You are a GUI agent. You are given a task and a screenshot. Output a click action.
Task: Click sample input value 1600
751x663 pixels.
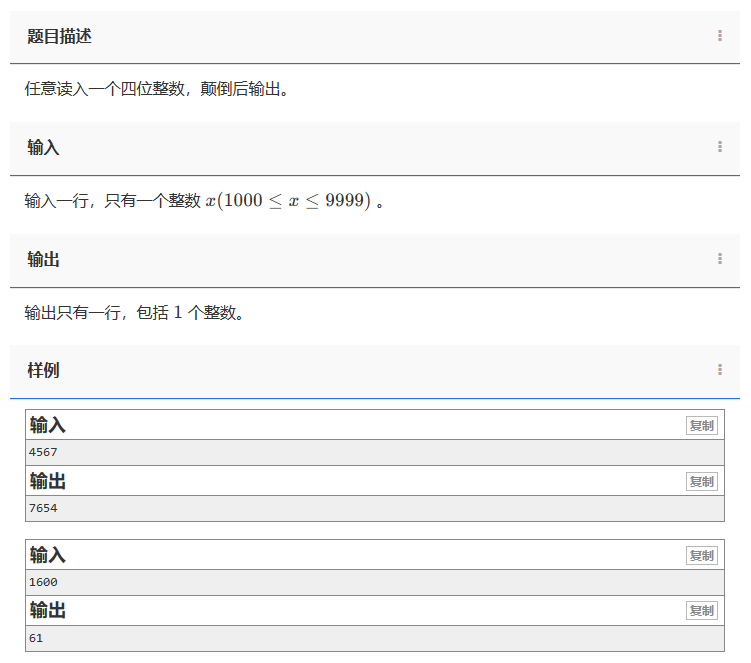(x=43, y=583)
